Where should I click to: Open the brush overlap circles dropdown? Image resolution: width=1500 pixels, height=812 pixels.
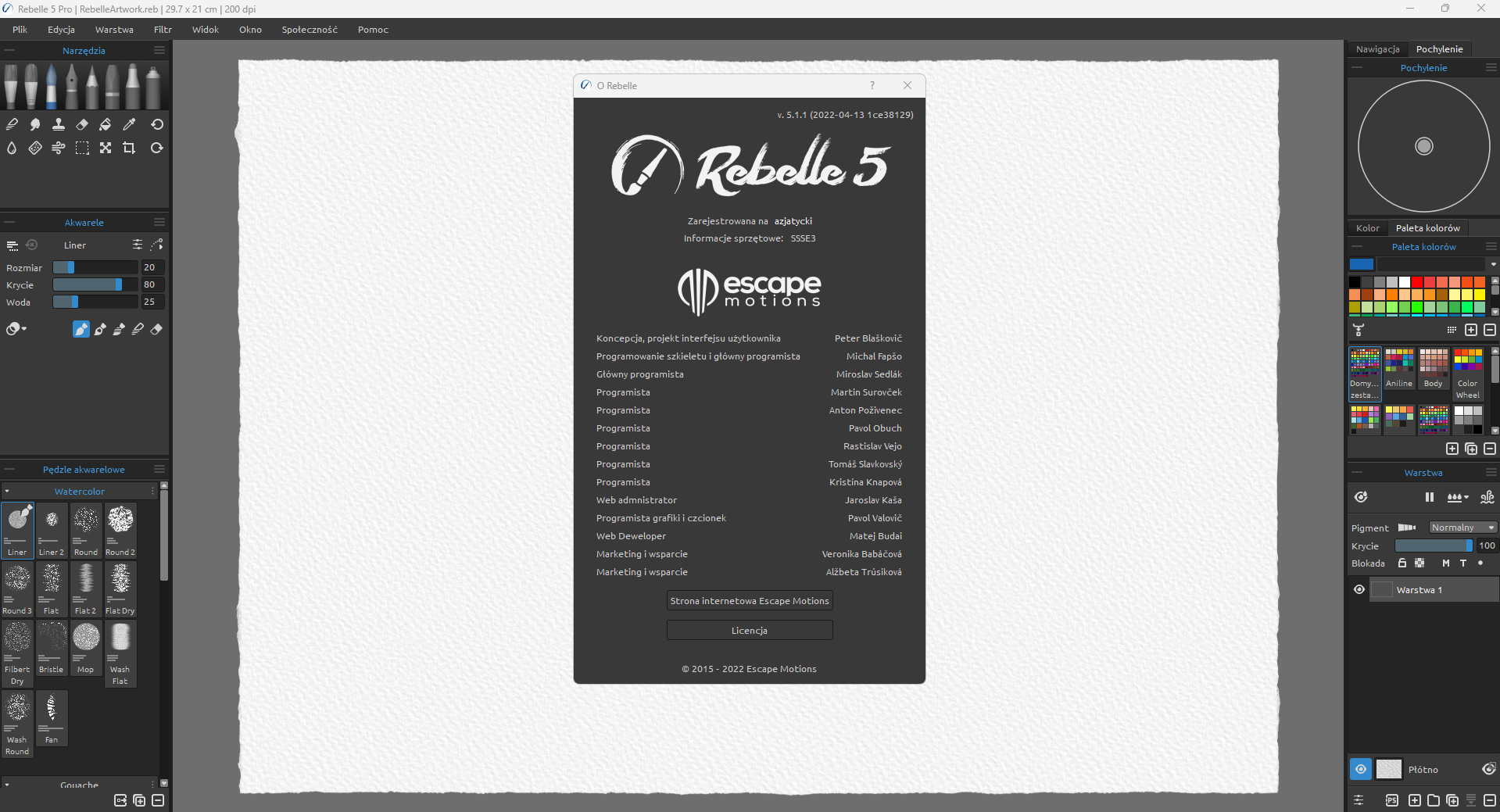[16, 329]
